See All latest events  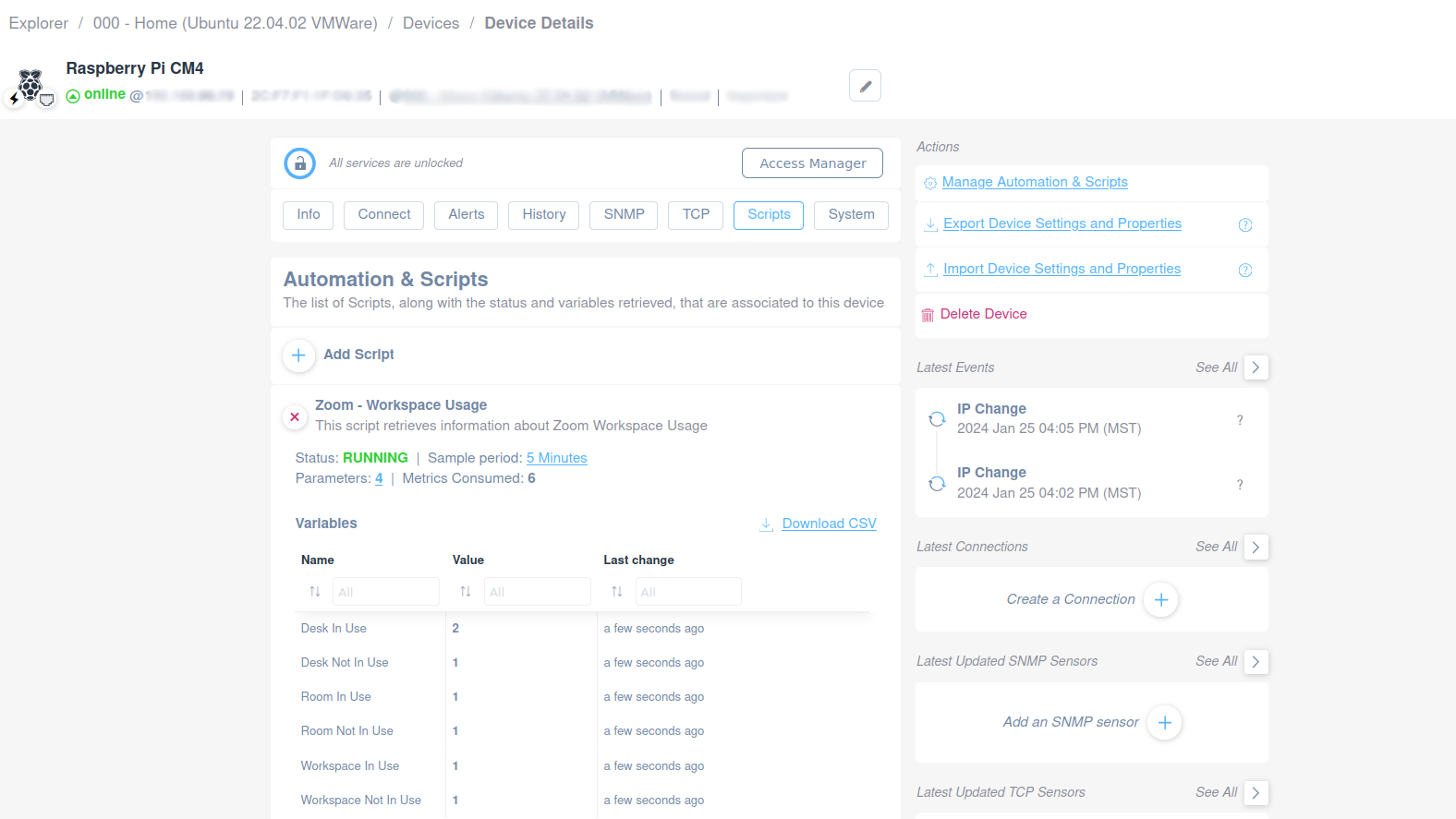click(1216, 368)
